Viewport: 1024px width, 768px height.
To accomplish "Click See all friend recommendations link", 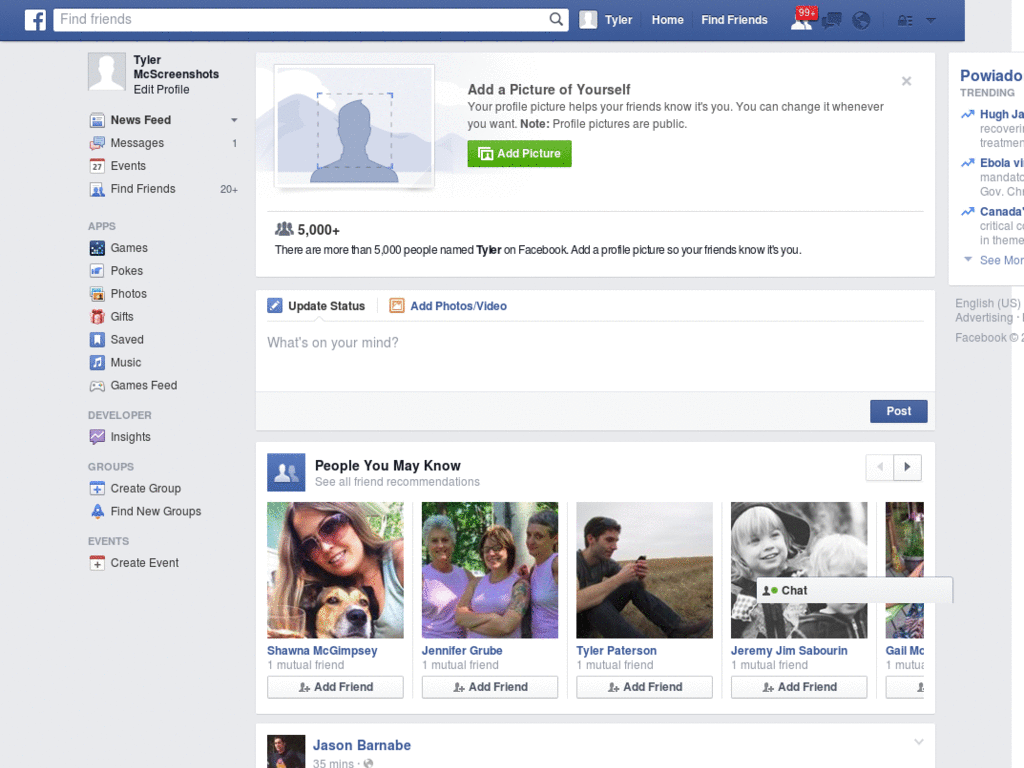I will tap(397, 482).
